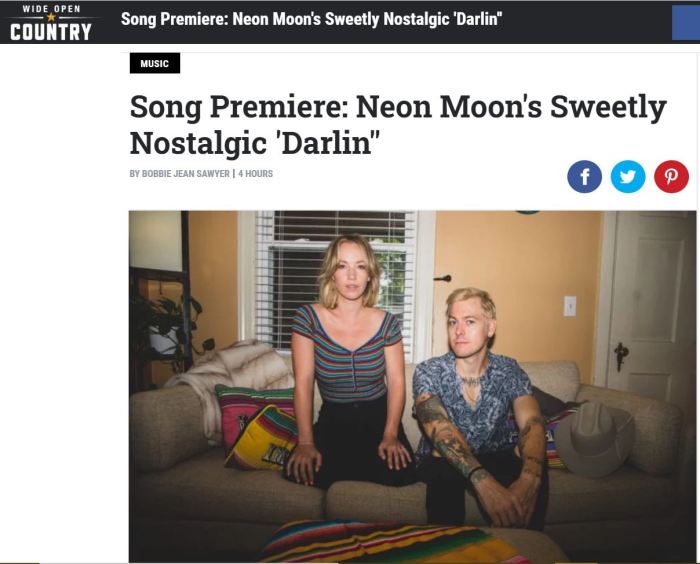This screenshot has width=700, height=564.
Task: Click the gold star in the logo
Action: (x=51, y=17)
